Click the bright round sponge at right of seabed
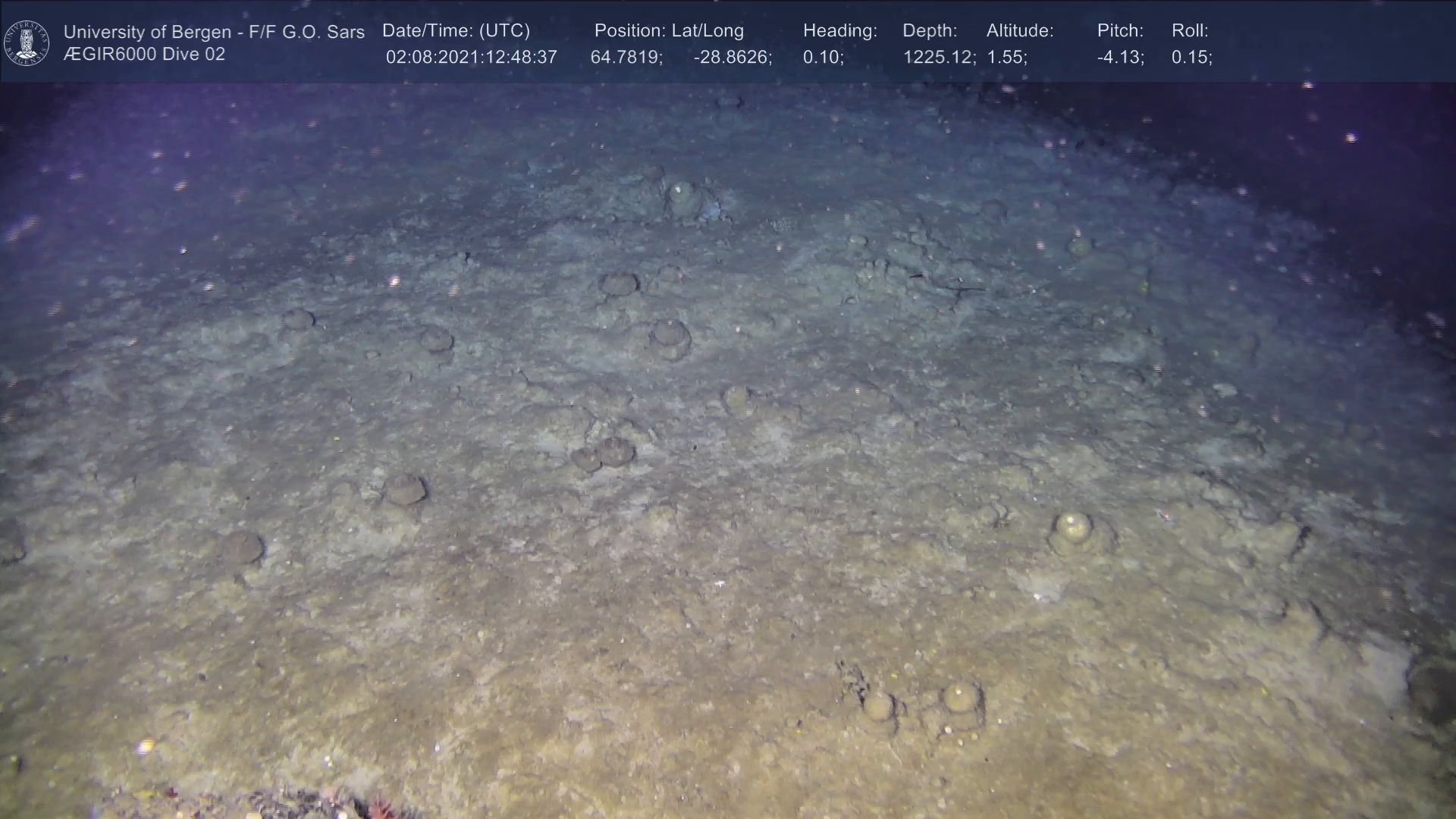The image size is (1456, 819). [1074, 526]
